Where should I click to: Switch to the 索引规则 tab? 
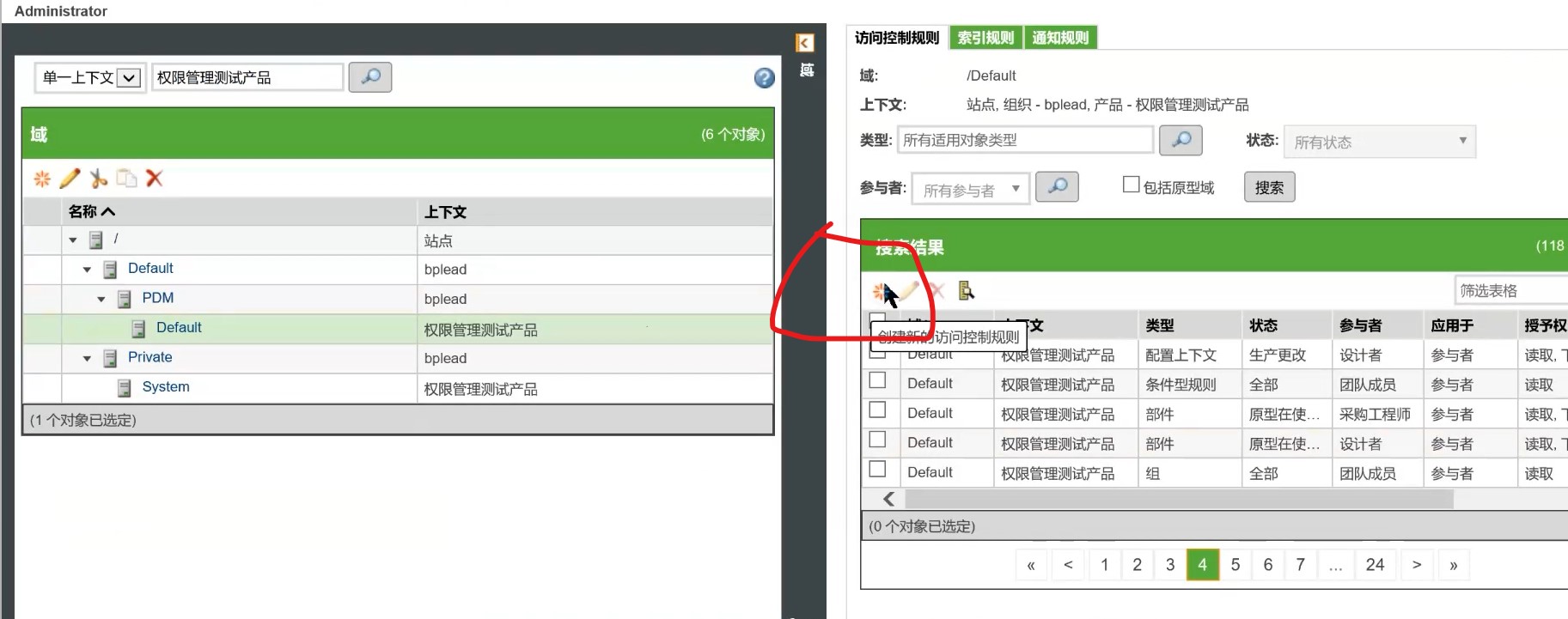tap(985, 38)
